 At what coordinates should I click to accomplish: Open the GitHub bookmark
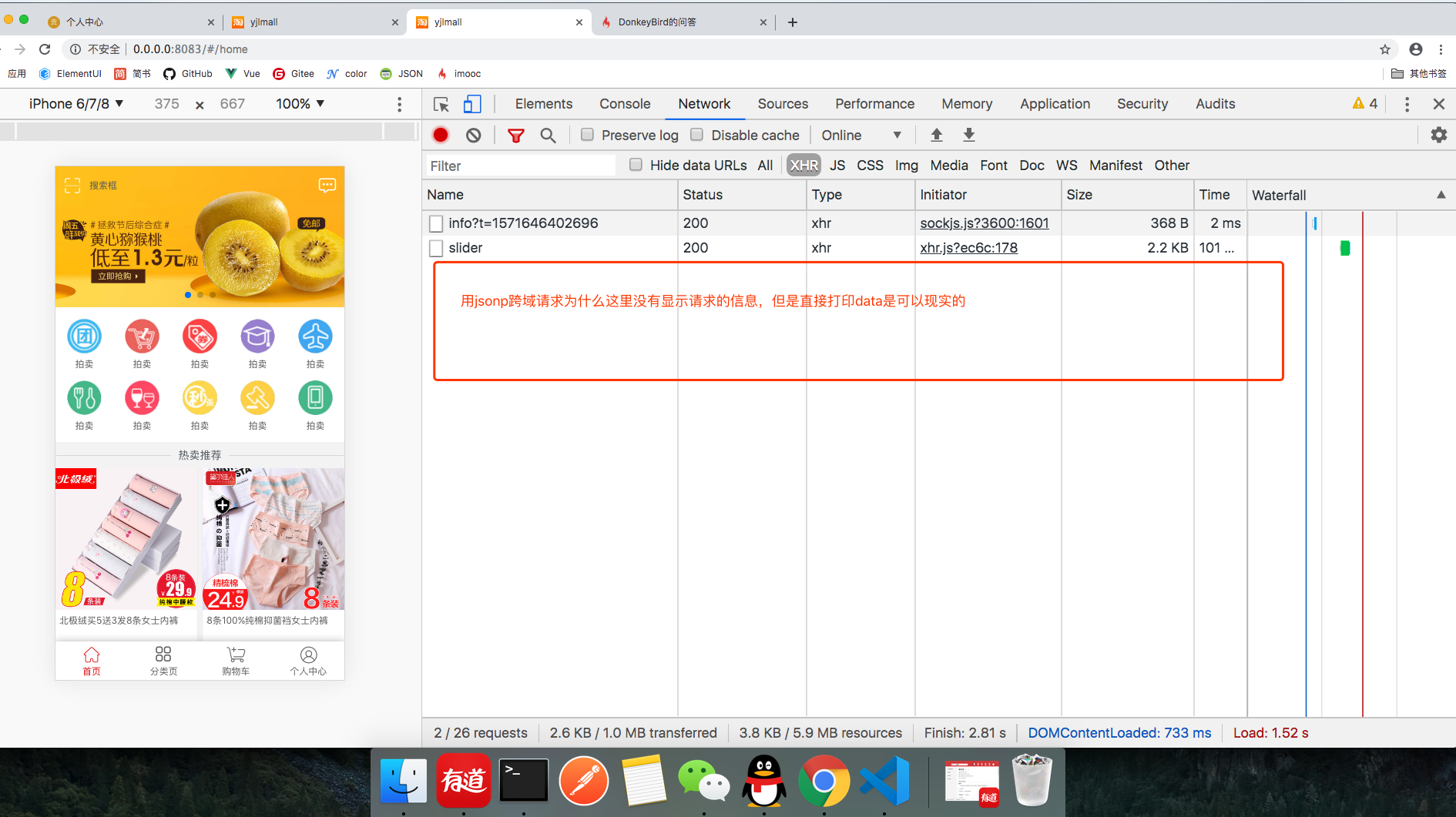[188, 74]
